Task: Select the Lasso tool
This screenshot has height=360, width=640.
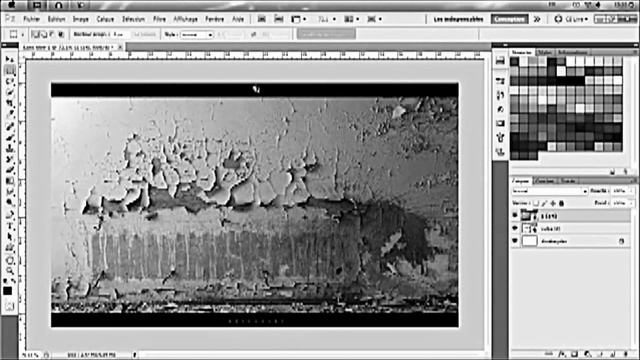Action: point(9,81)
